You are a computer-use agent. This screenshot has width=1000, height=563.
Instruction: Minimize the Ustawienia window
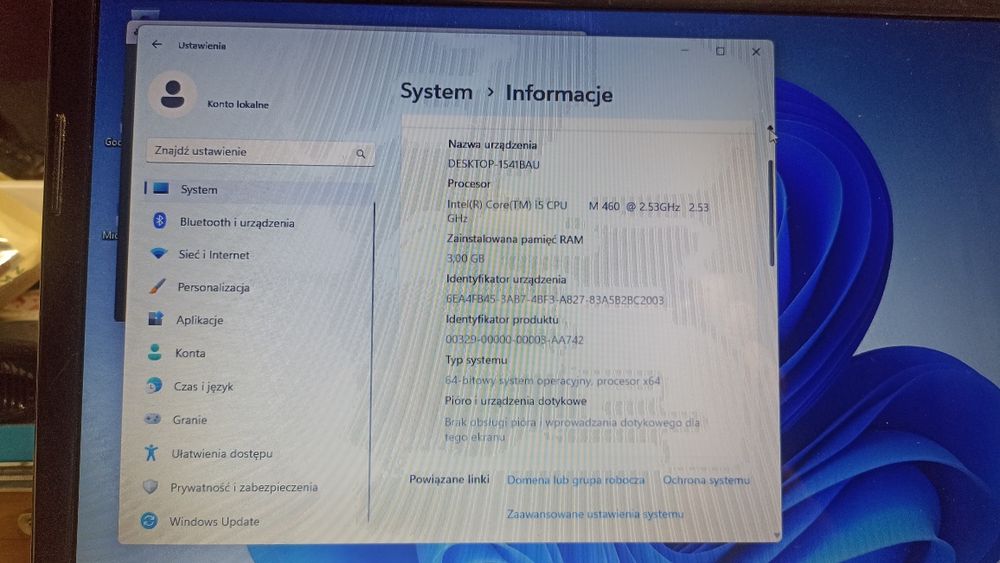pos(684,50)
